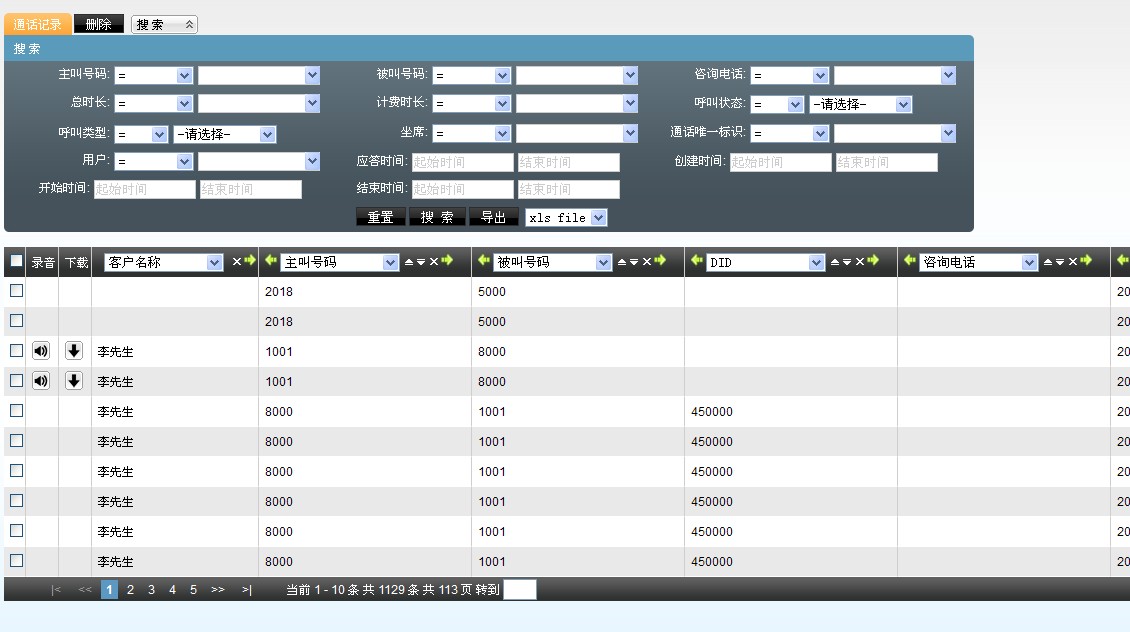Check the first row with caller 2018
The height and width of the screenshot is (632, 1130).
(x=16, y=291)
